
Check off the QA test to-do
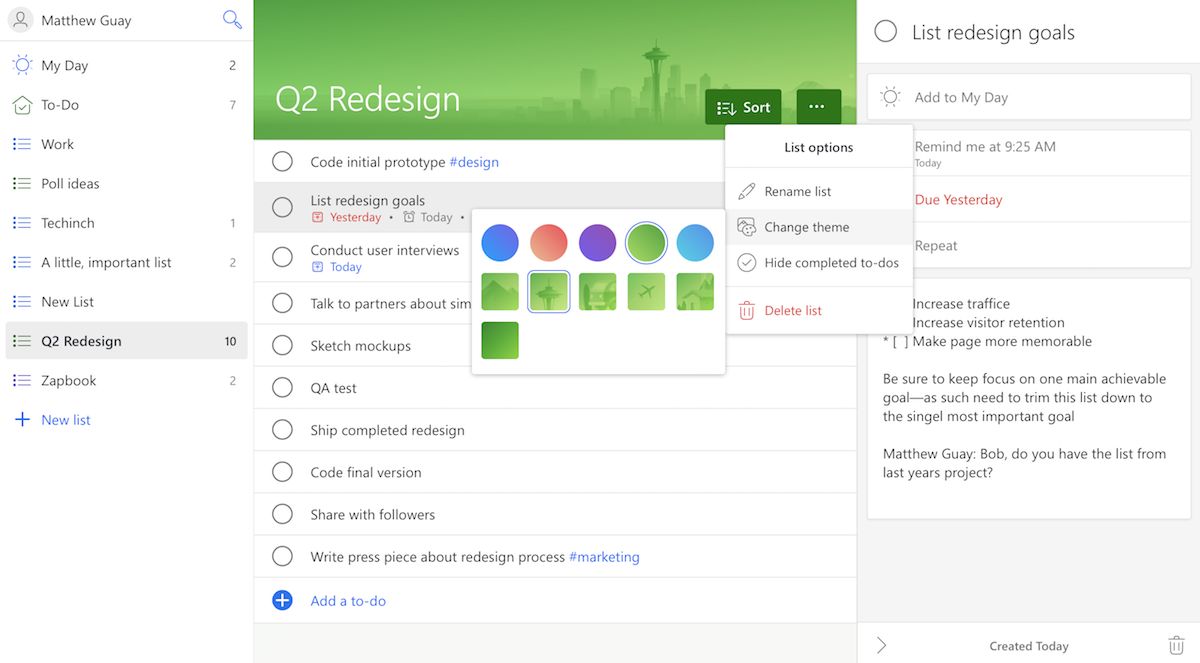tap(282, 388)
